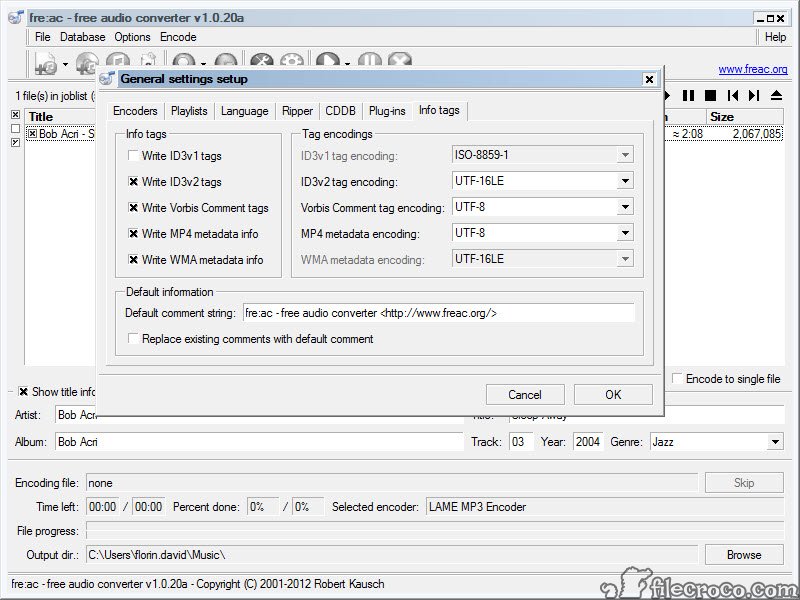Open the ID3v1 tag encoding dropdown

coord(625,155)
